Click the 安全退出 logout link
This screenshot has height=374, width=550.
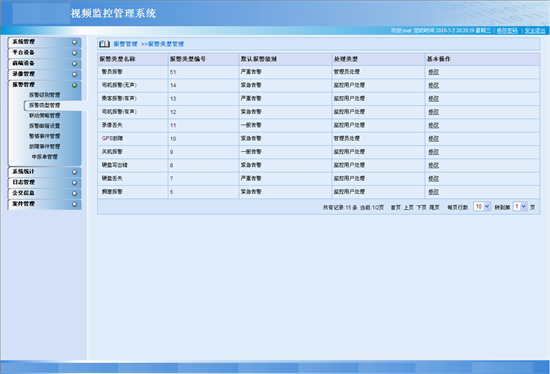(535, 31)
